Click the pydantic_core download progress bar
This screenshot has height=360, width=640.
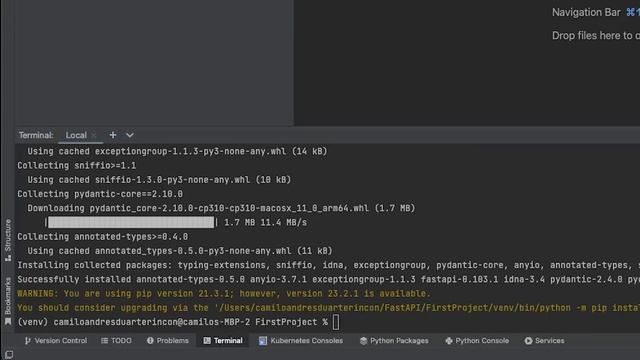pos(131,222)
